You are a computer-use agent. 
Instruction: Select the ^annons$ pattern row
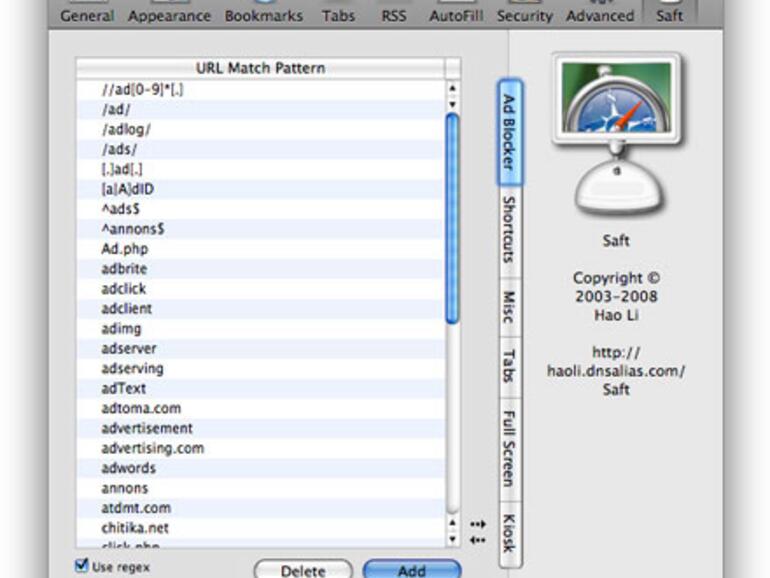[261, 229]
